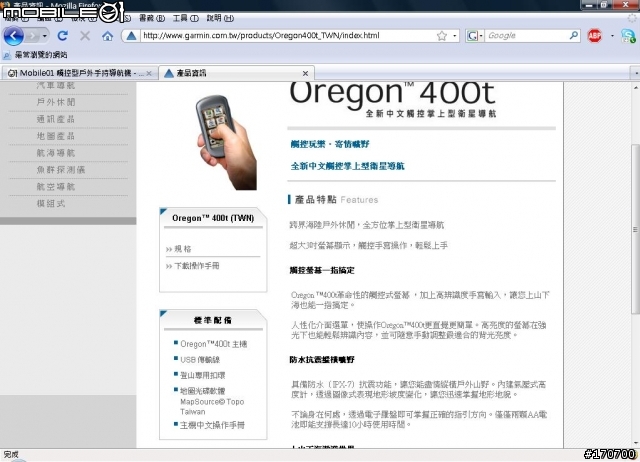Click the USB 傳輸線 list item
This screenshot has height=462, width=640.
[x=200, y=360]
